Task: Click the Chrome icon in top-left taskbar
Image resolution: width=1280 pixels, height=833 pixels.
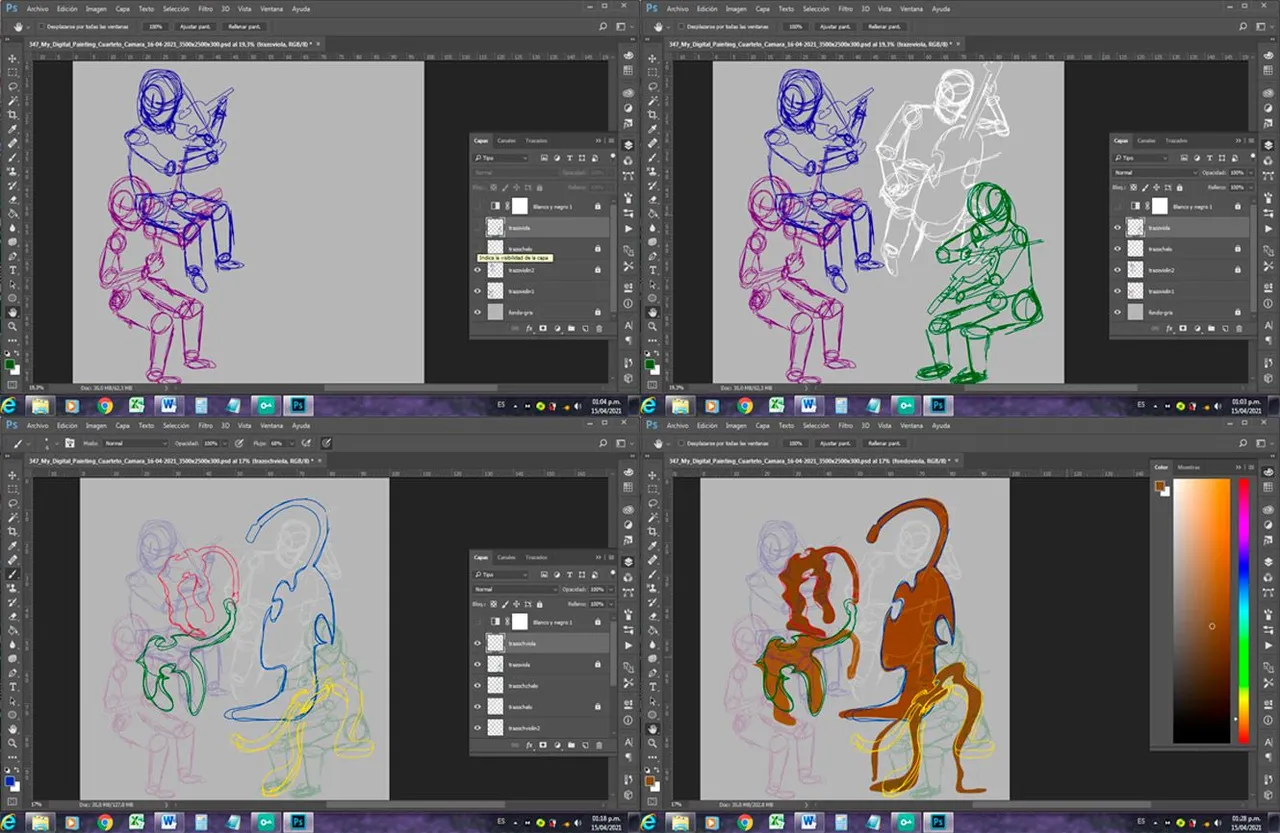Action: pyautogui.click(x=105, y=405)
